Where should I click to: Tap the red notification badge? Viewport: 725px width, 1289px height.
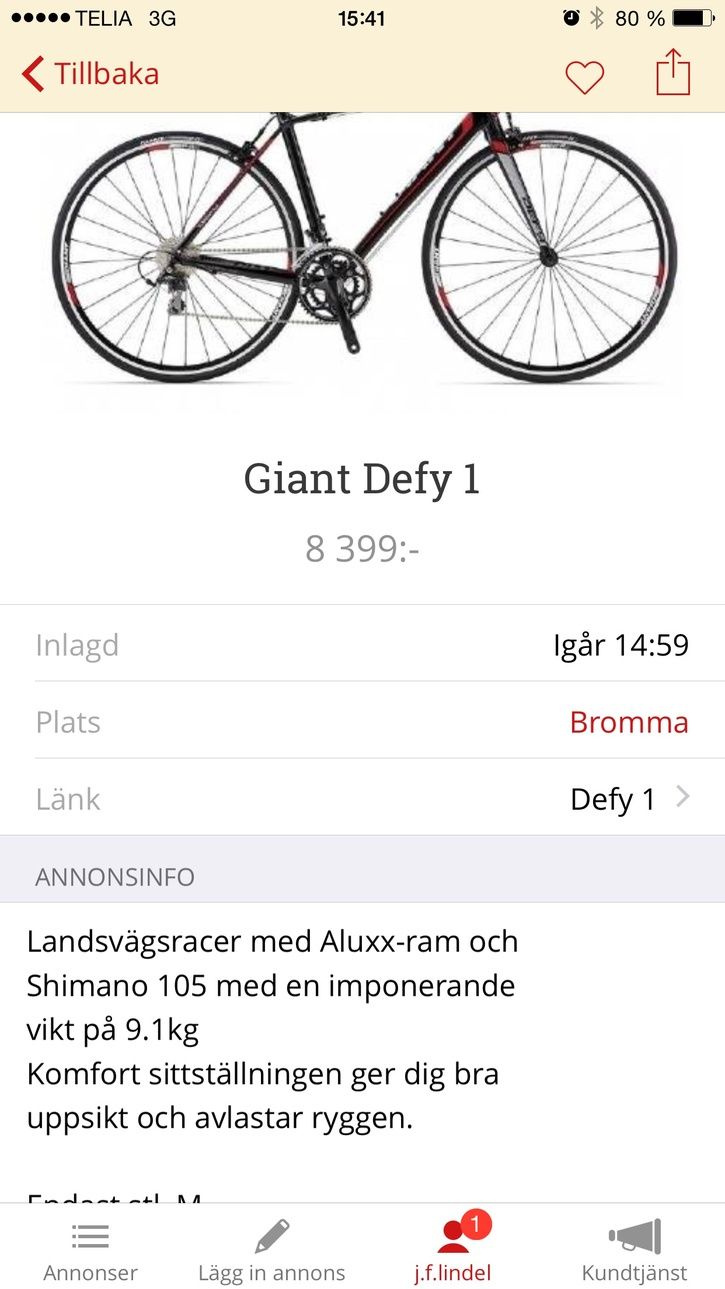[476, 1224]
